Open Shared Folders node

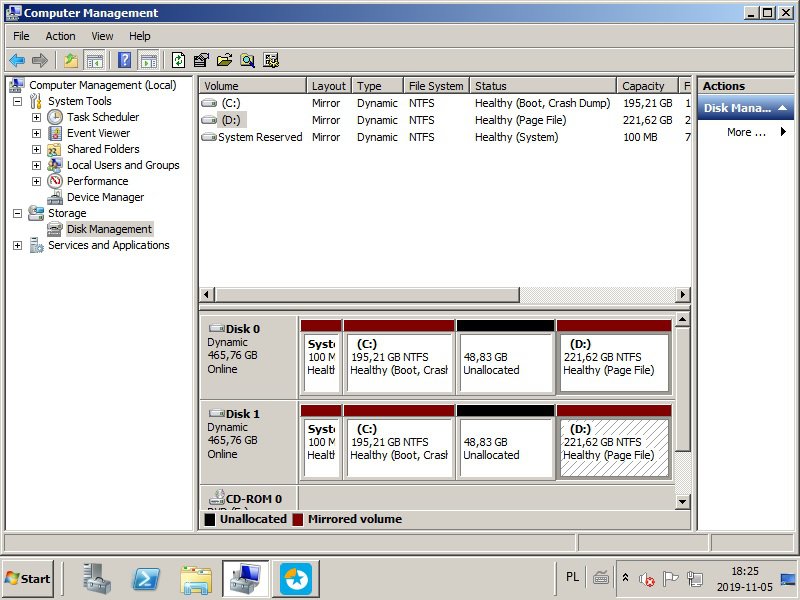coord(103,149)
